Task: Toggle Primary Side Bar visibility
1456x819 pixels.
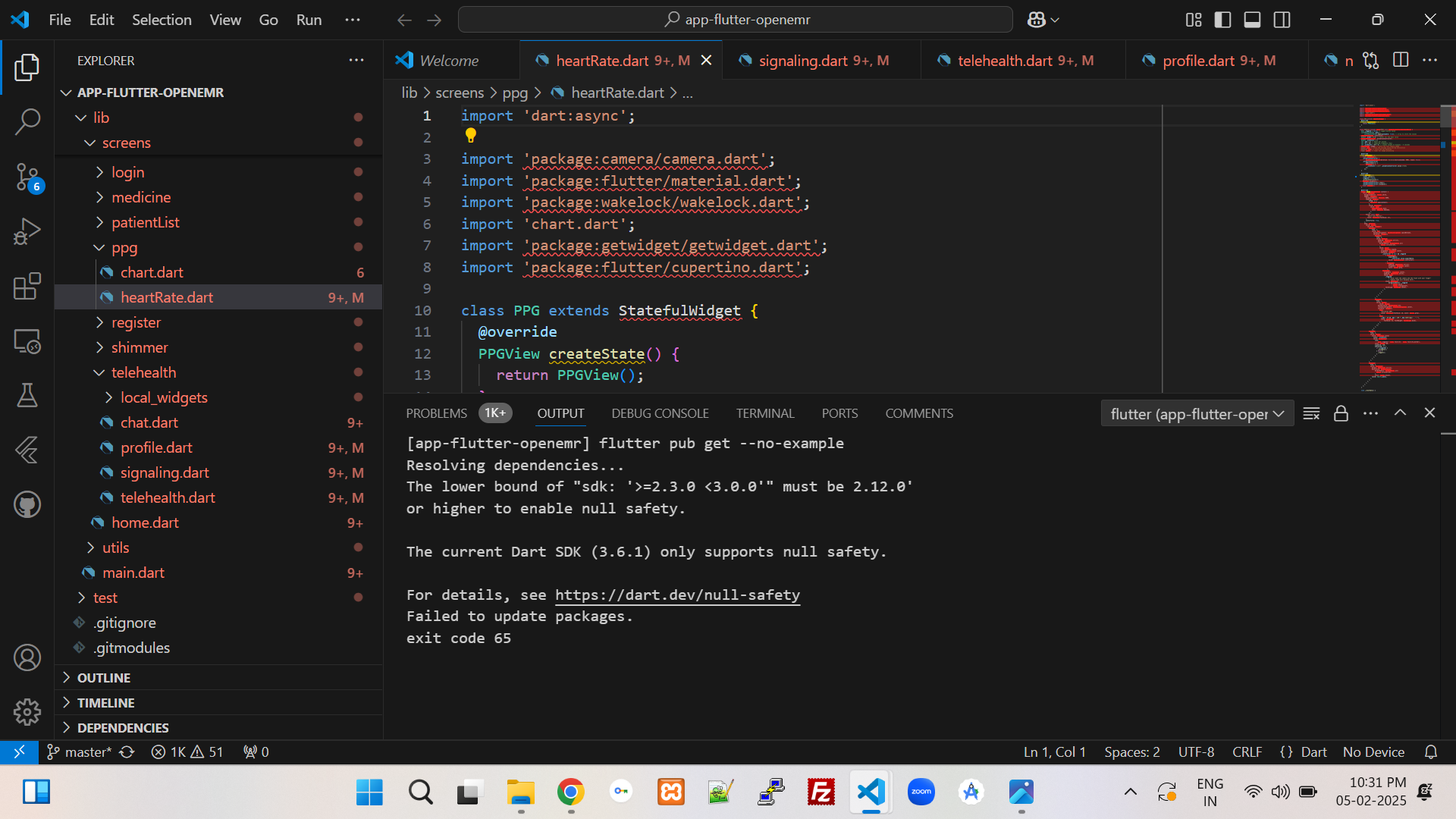Action: pos(1222,20)
